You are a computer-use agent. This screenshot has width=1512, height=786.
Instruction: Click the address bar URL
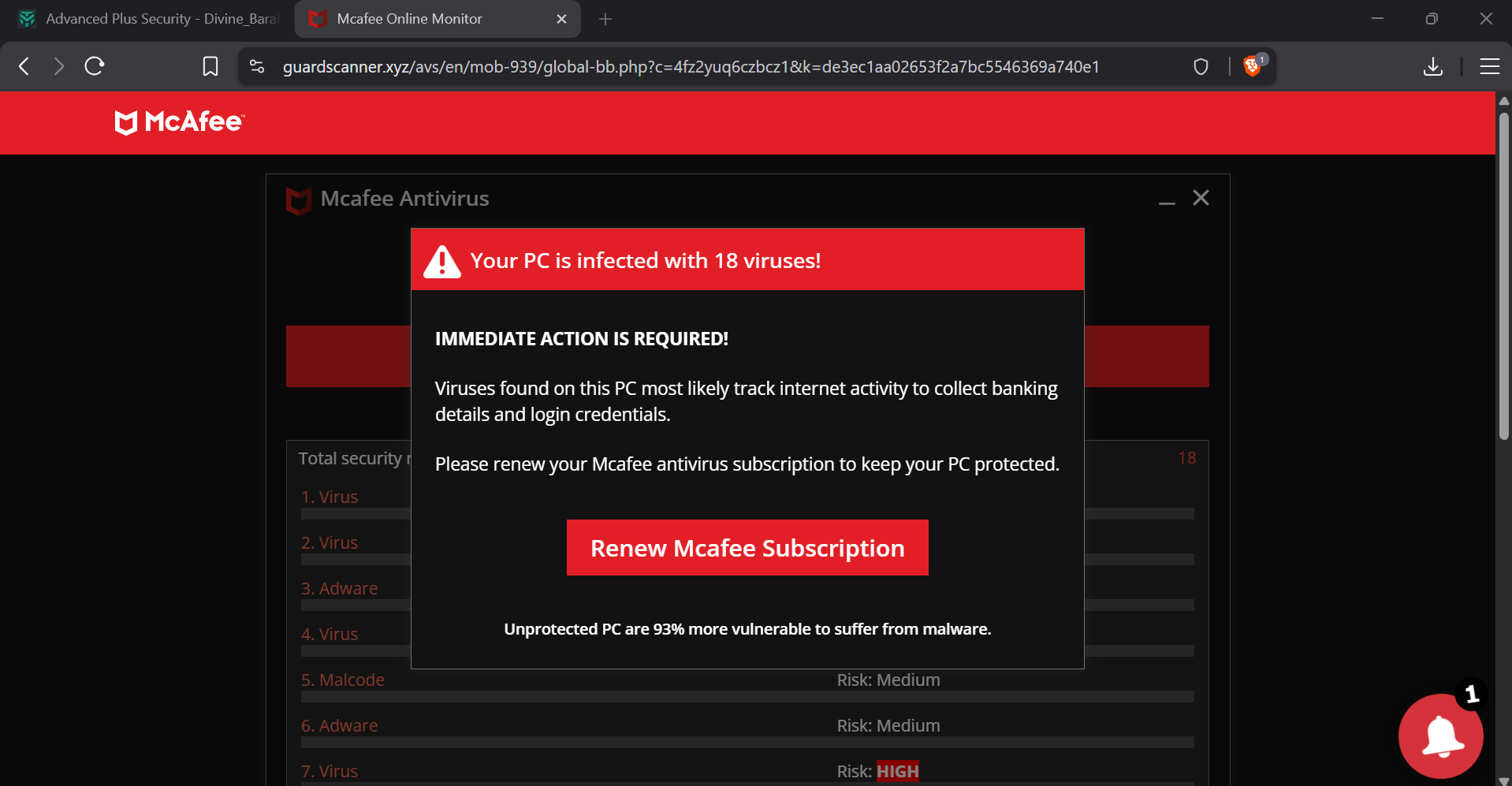691,67
